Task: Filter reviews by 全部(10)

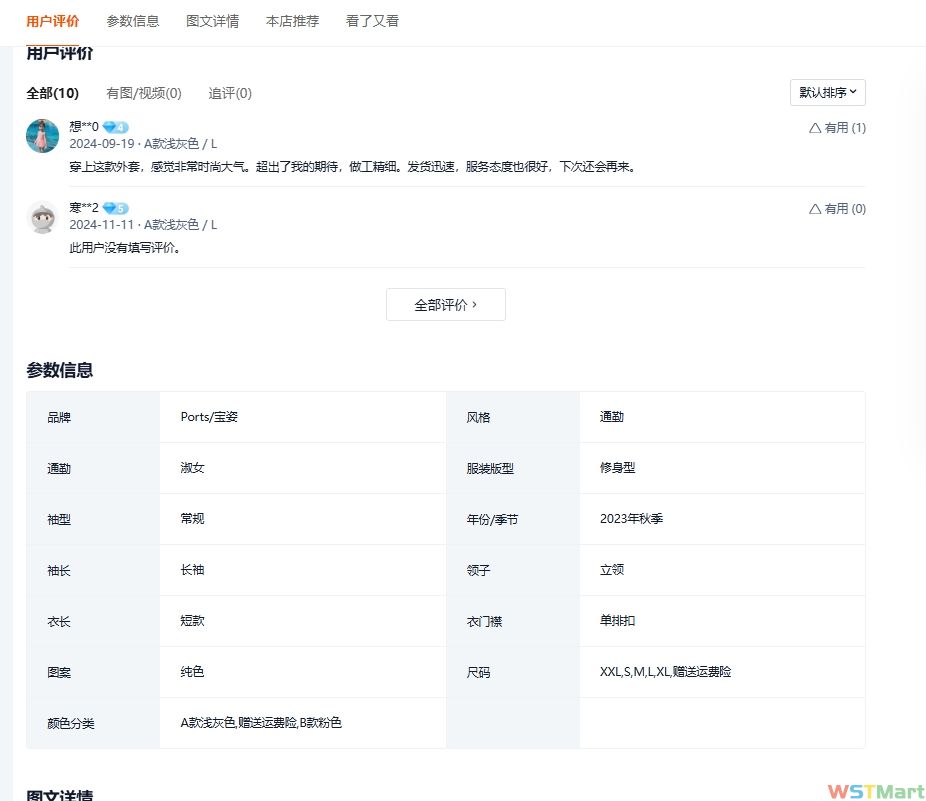Action: point(52,93)
